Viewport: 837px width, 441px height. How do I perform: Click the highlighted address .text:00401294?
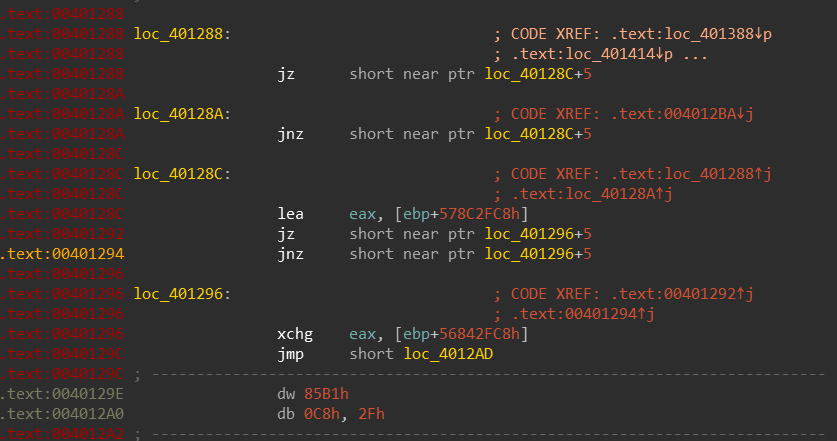(62, 254)
